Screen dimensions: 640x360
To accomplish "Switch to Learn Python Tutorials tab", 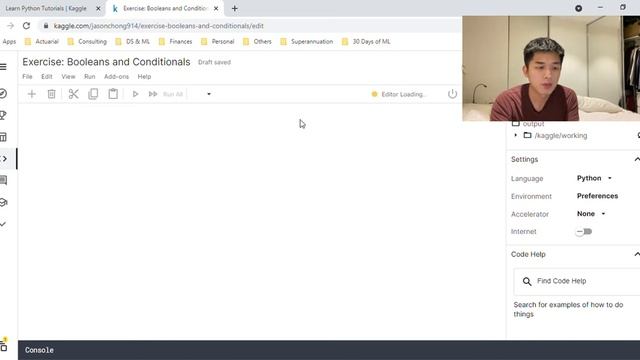I will click(46, 9).
